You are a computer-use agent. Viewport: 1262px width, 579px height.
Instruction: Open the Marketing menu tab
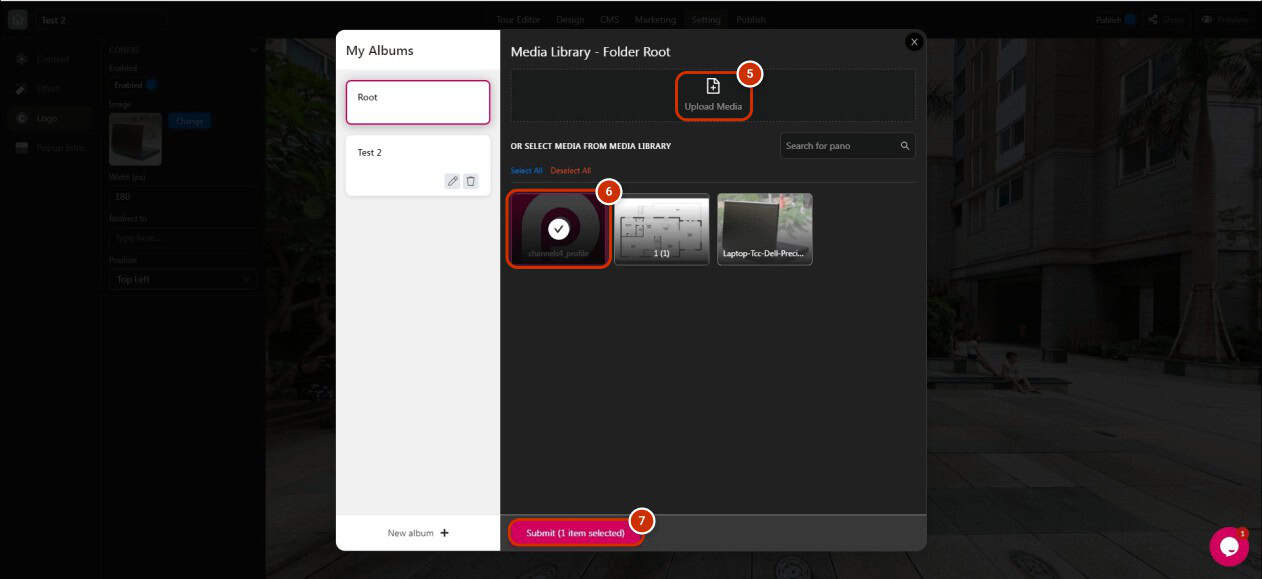(x=655, y=20)
